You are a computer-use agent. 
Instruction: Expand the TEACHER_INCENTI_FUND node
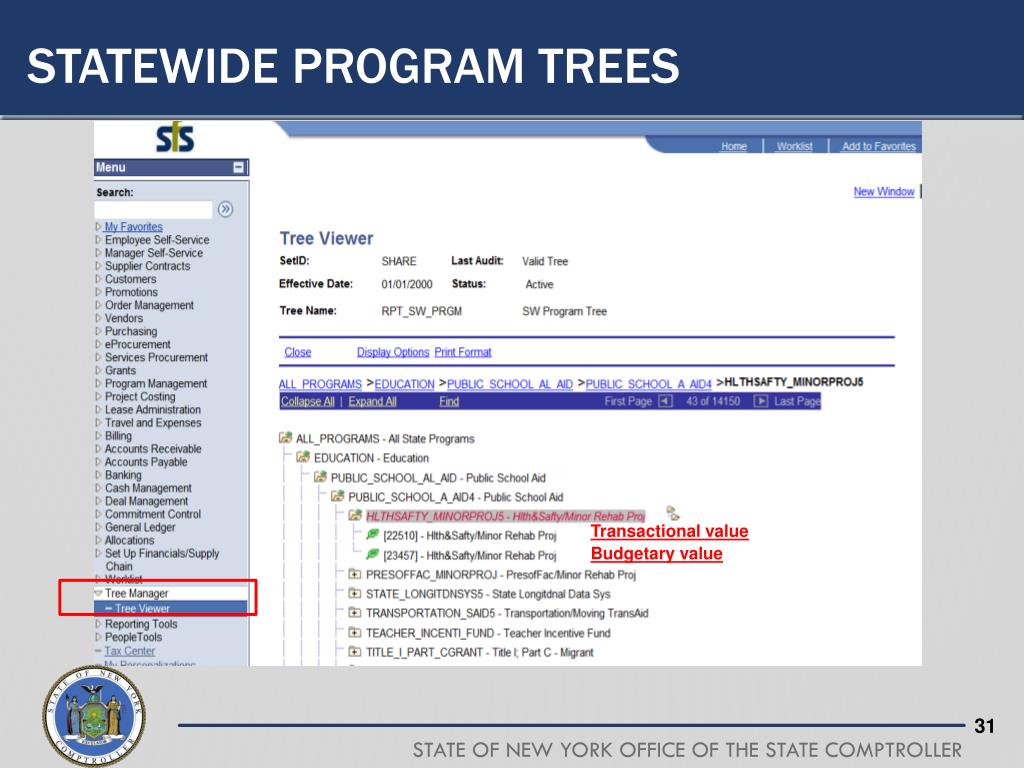tap(355, 632)
